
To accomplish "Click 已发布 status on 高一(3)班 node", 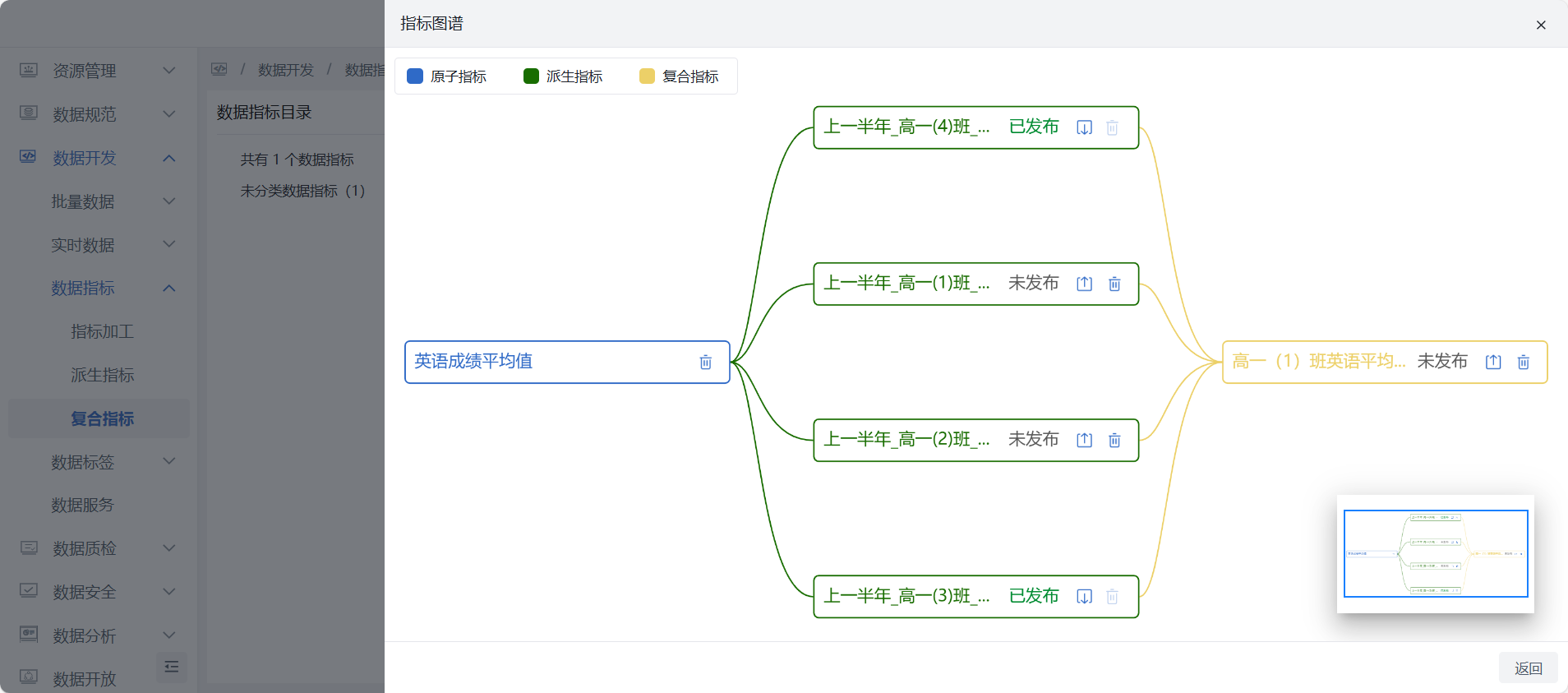I will (1034, 595).
